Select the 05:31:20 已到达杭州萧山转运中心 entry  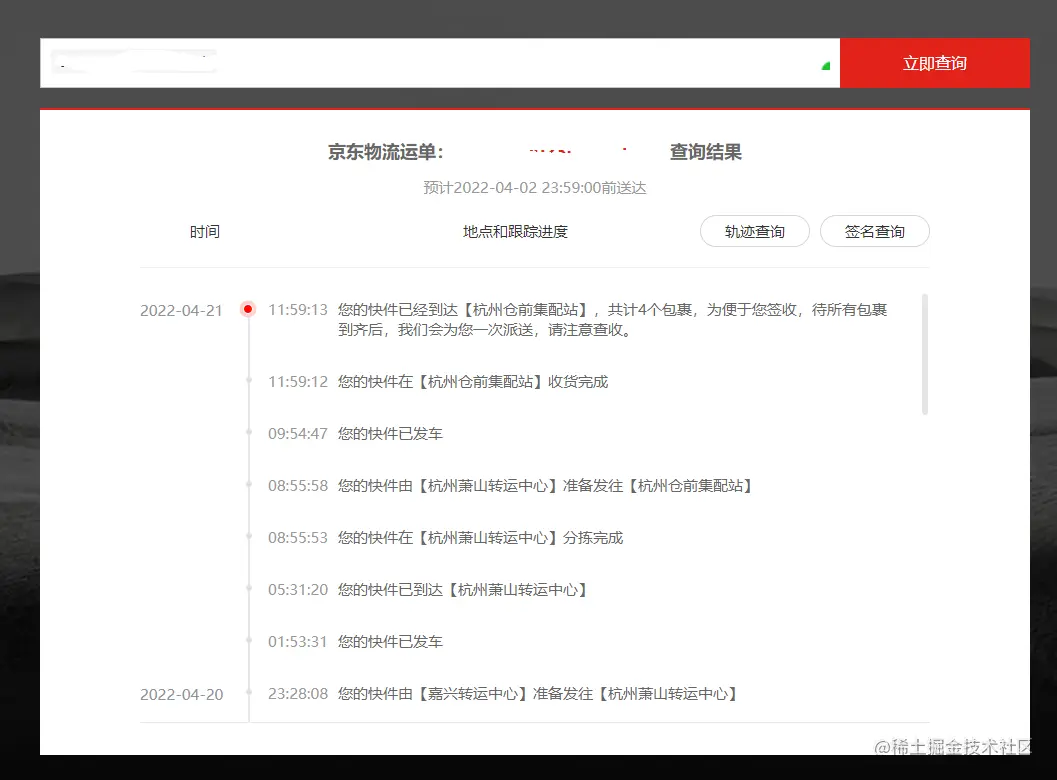coord(428,590)
